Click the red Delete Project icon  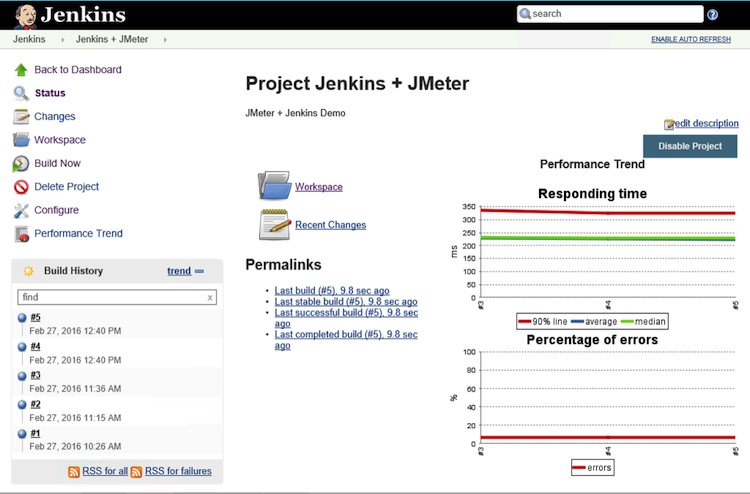pyautogui.click(x=21, y=187)
